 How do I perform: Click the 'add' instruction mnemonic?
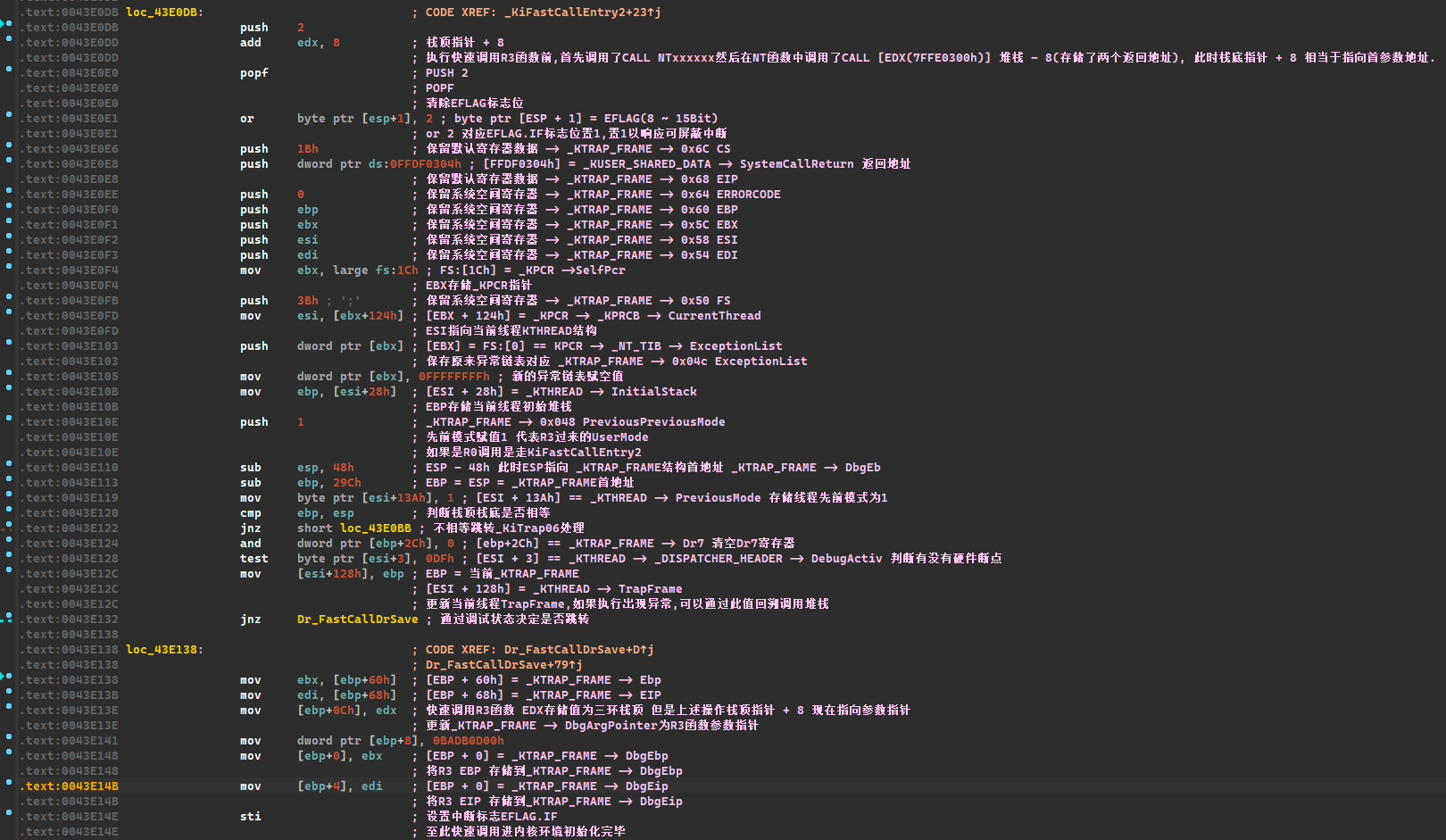[x=251, y=43]
